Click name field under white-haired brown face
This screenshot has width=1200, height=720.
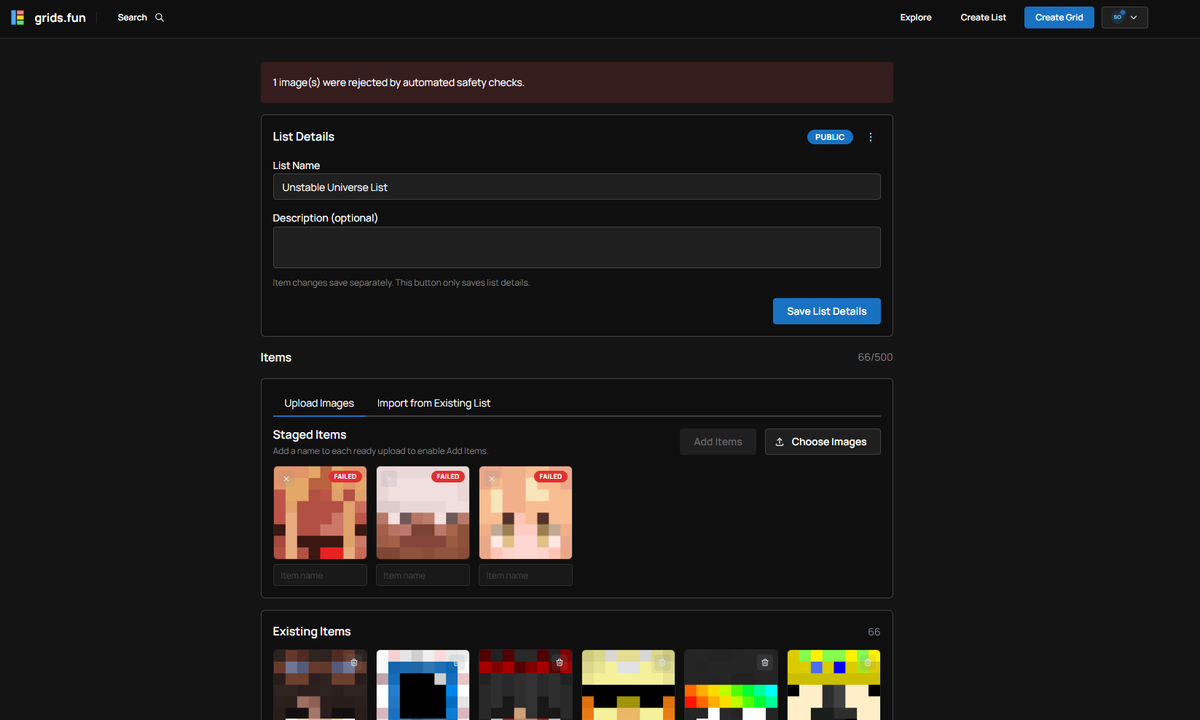pos(423,575)
